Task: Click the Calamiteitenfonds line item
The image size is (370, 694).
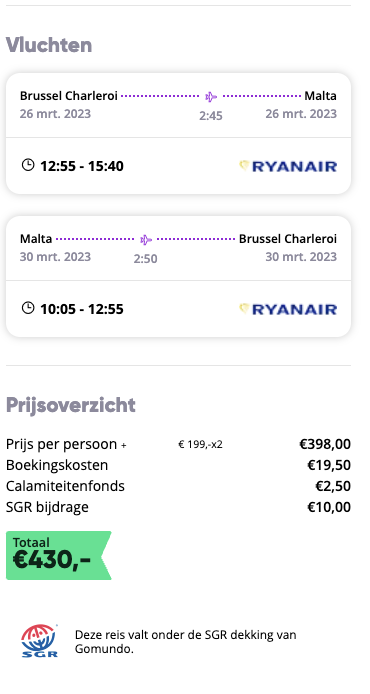Action: point(178,486)
